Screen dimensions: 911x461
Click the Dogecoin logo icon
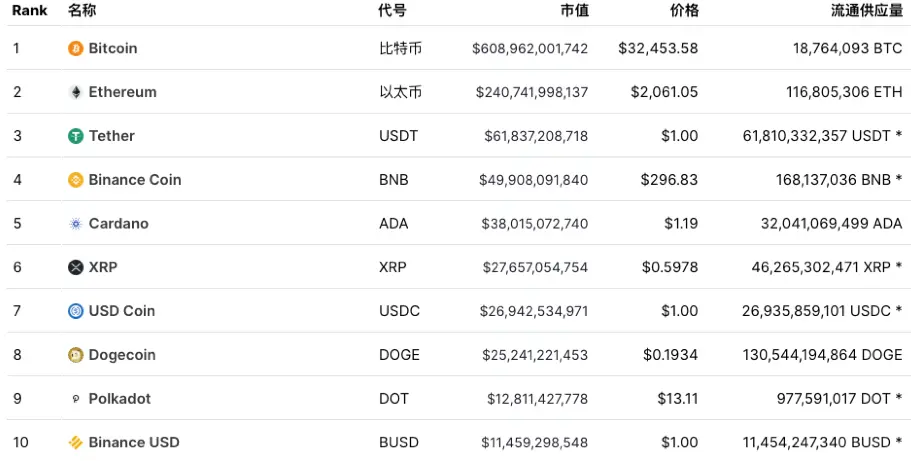[76, 355]
